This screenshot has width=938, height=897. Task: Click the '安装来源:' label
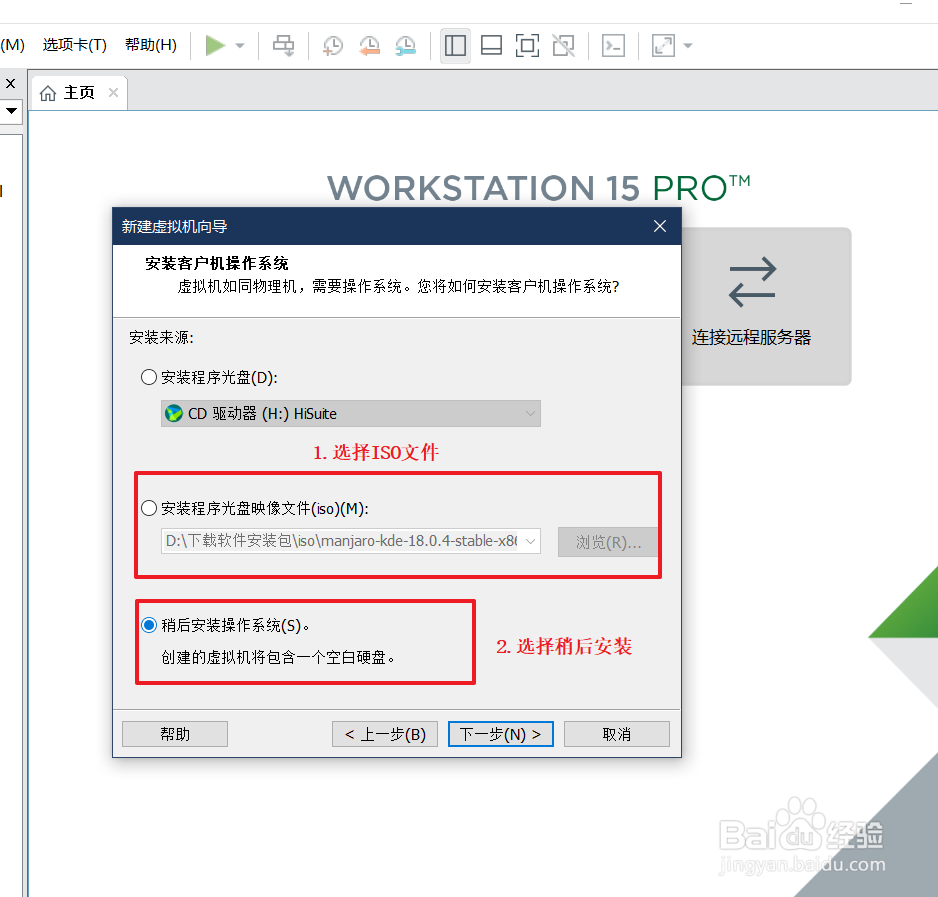162,337
